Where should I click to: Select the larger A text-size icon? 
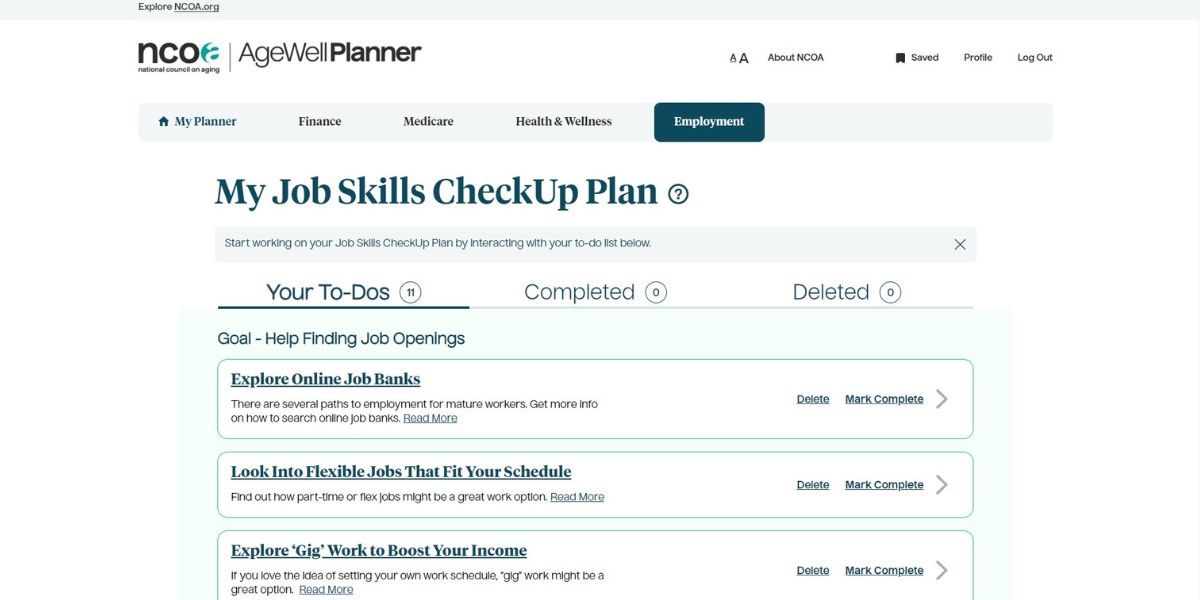[742, 57]
